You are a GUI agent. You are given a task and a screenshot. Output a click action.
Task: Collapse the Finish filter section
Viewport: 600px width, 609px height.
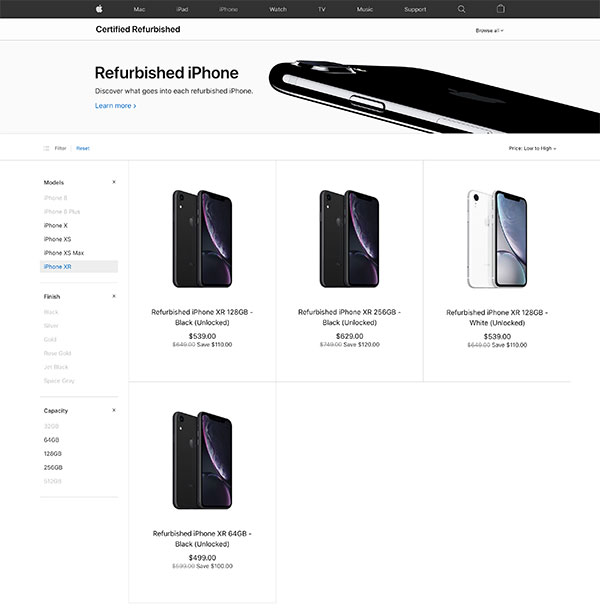pyautogui.click(x=114, y=296)
